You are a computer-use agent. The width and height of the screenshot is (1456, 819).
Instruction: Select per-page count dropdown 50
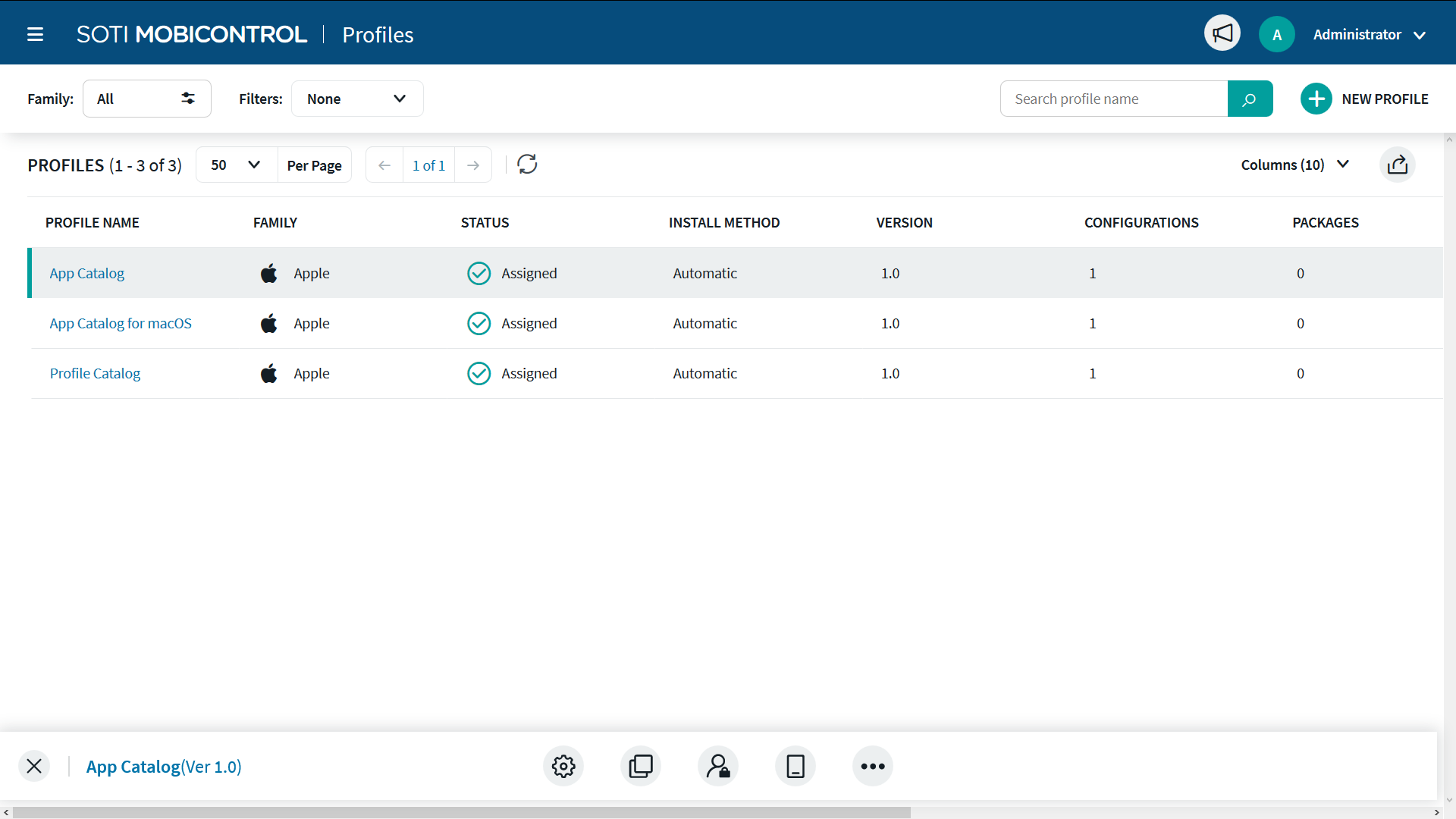[x=234, y=164]
